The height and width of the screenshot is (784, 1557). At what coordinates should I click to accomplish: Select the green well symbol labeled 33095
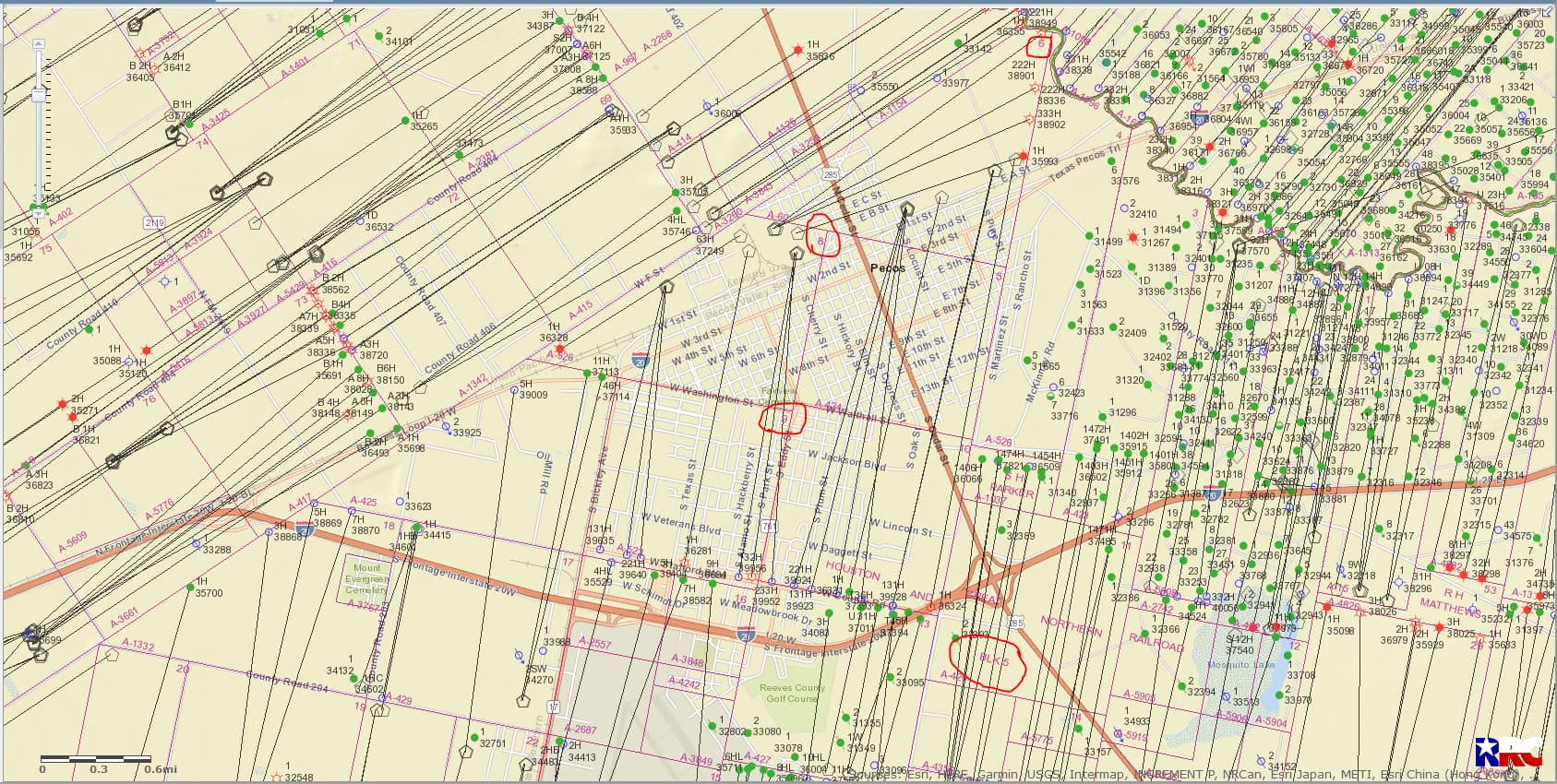[x=890, y=678]
